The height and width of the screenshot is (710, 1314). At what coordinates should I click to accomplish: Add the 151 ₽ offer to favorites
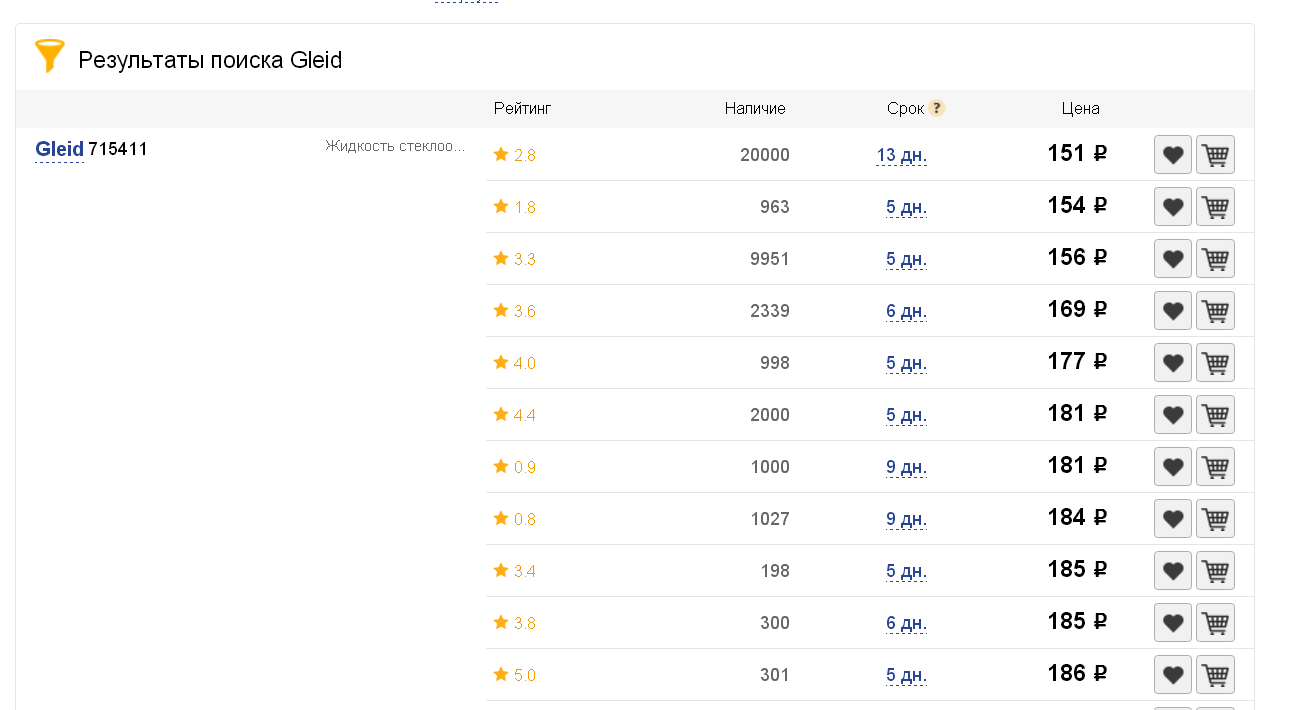1173,155
